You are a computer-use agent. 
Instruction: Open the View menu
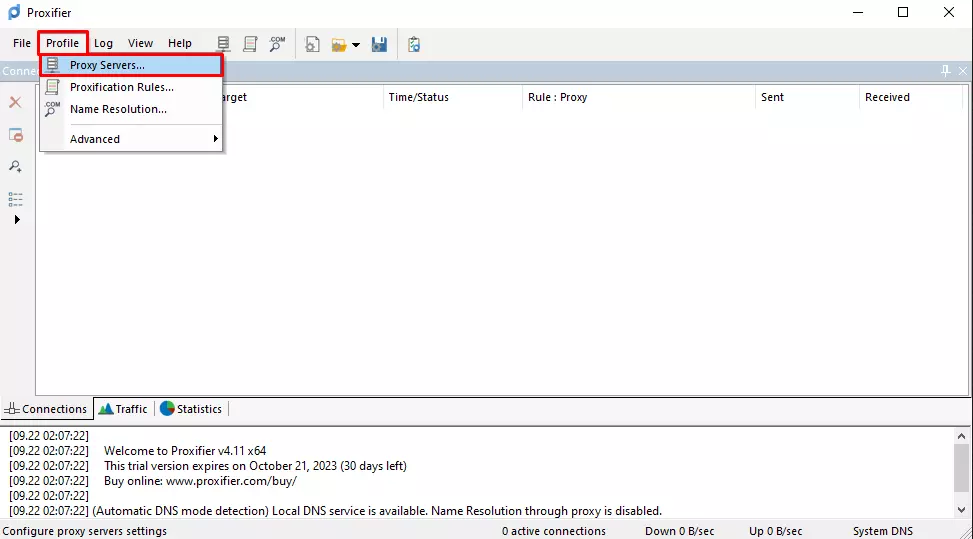140,43
